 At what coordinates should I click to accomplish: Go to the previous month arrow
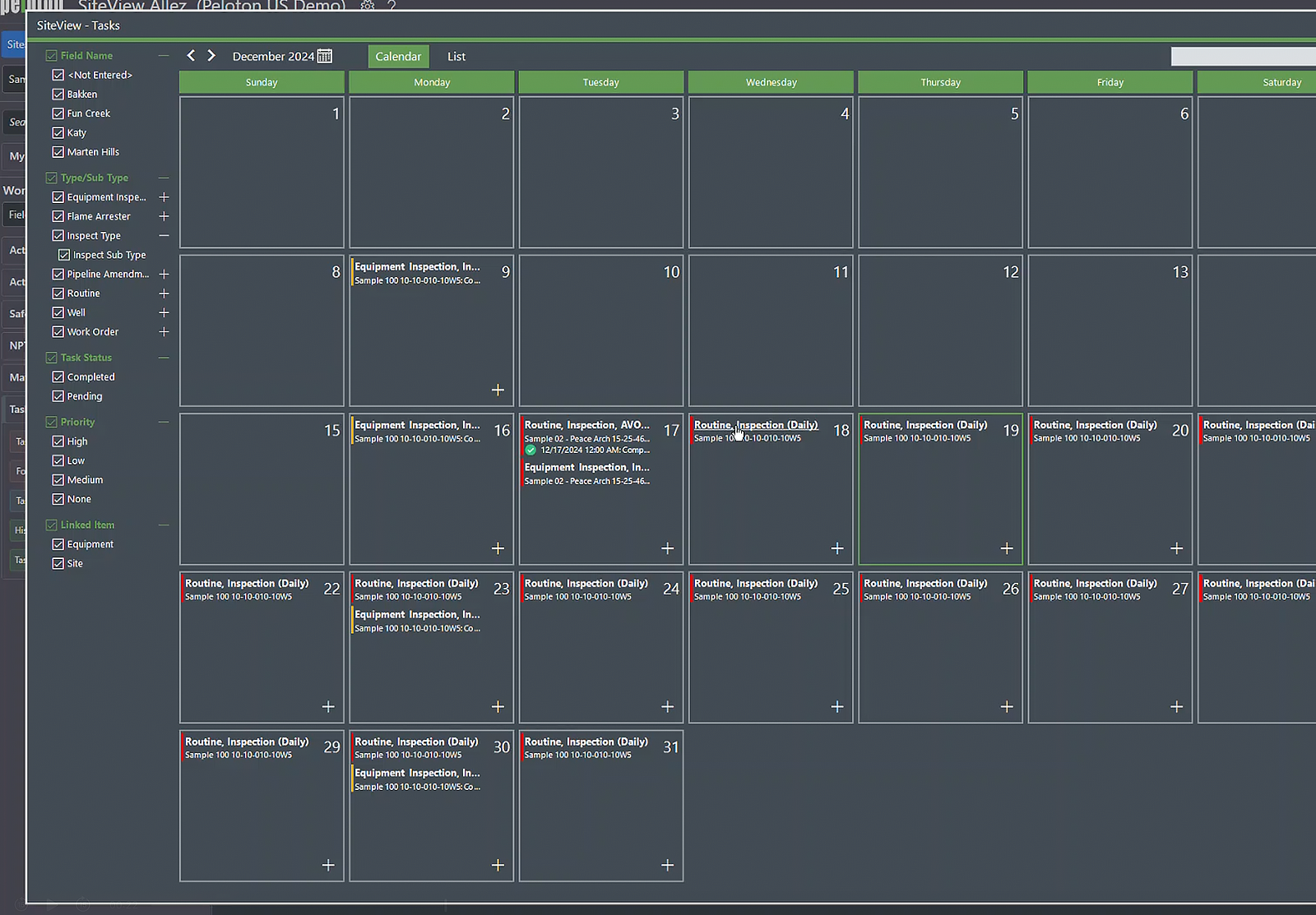[191, 55]
